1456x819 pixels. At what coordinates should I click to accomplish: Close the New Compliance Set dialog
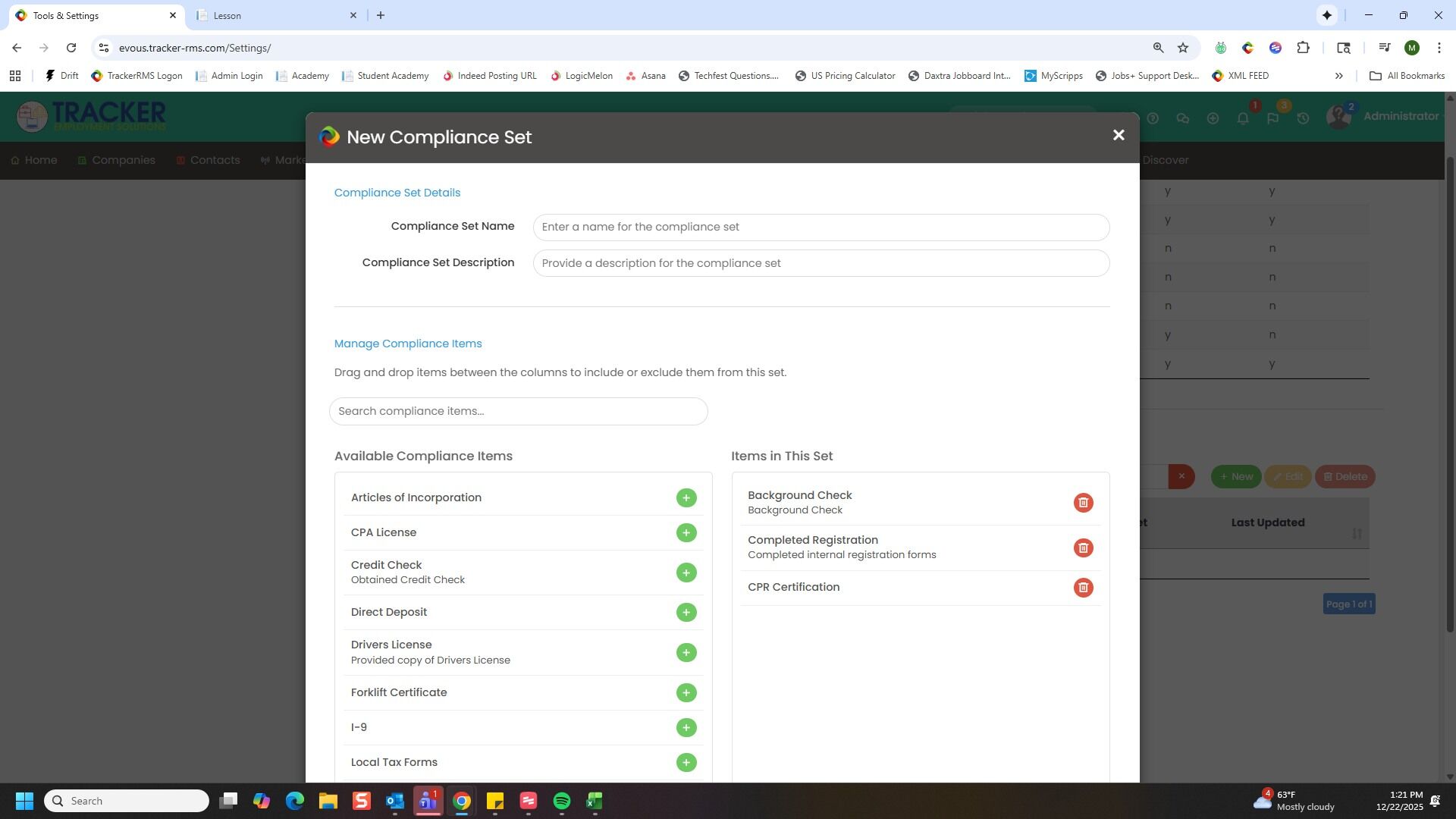(1118, 136)
